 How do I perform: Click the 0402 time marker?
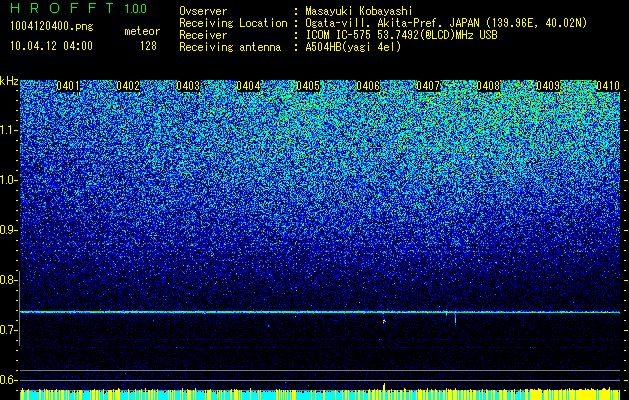(128, 86)
